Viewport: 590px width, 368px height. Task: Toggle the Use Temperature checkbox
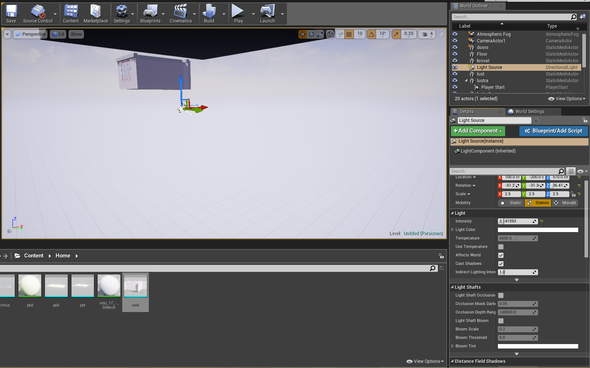pyautogui.click(x=501, y=247)
